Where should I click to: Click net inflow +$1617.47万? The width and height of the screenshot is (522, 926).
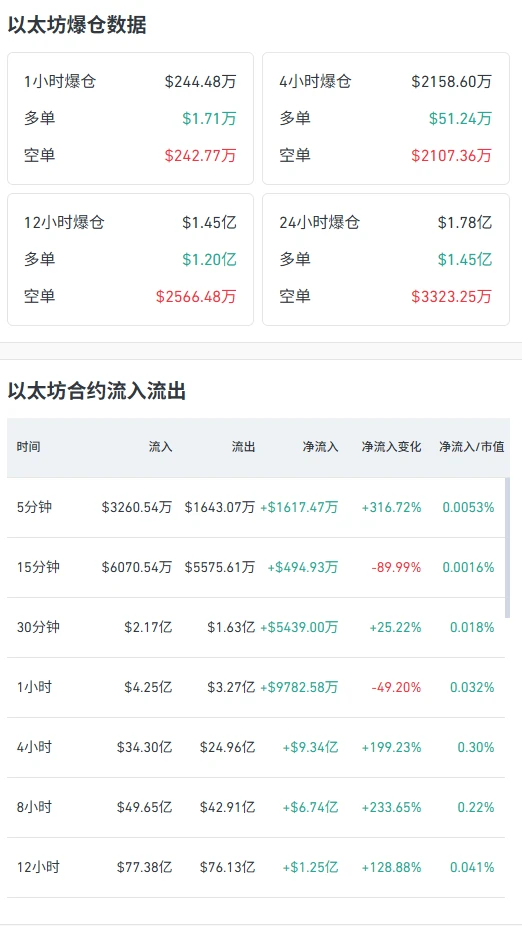[299, 507]
